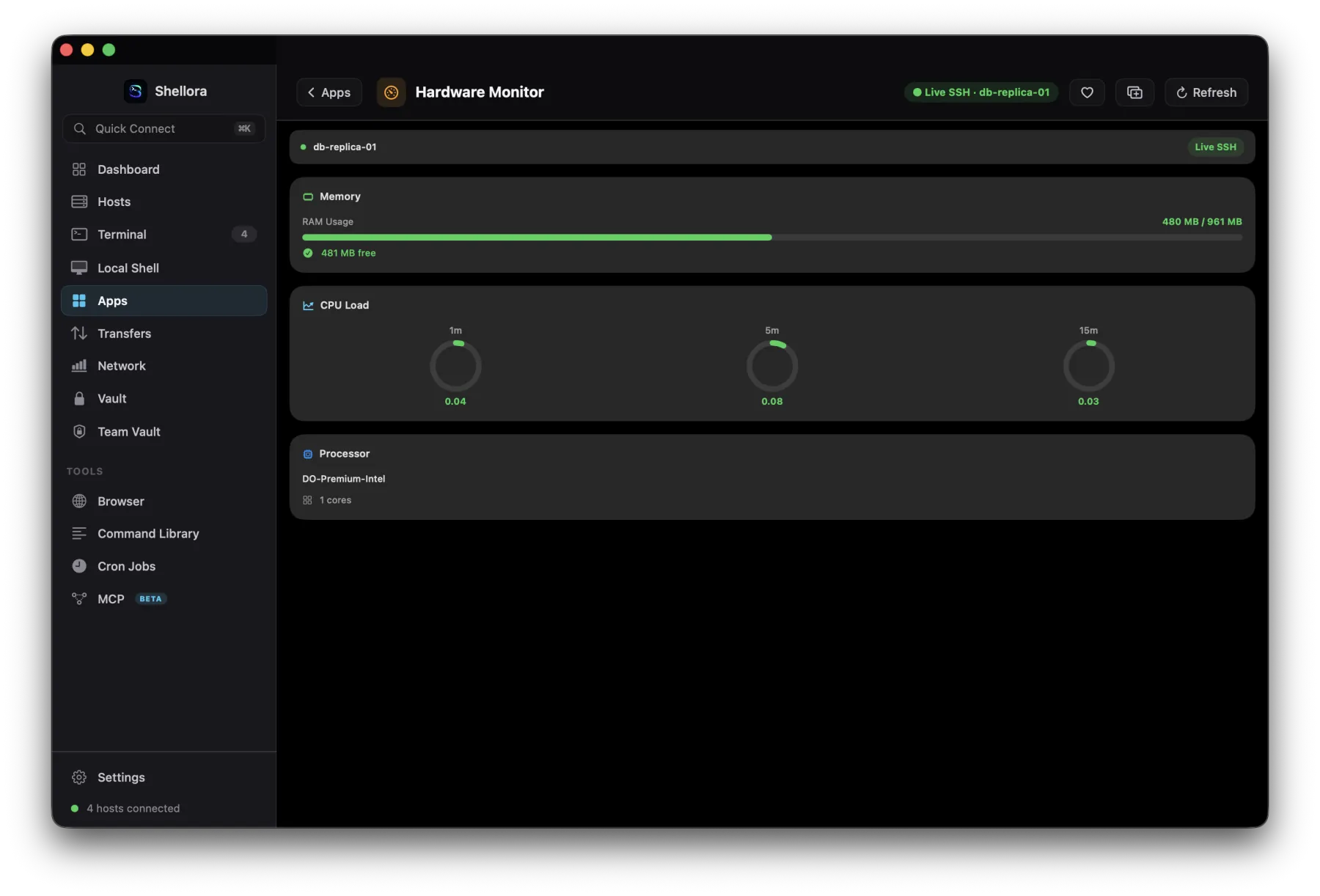Screen dimensions: 1320x896
Task: Open the Dashboard page
Action: click(164, 169)
